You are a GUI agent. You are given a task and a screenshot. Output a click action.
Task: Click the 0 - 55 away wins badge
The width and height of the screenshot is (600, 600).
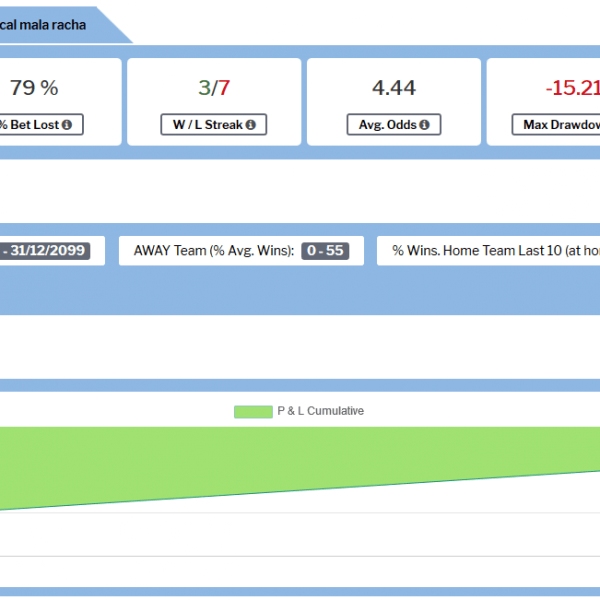(325, 251)
